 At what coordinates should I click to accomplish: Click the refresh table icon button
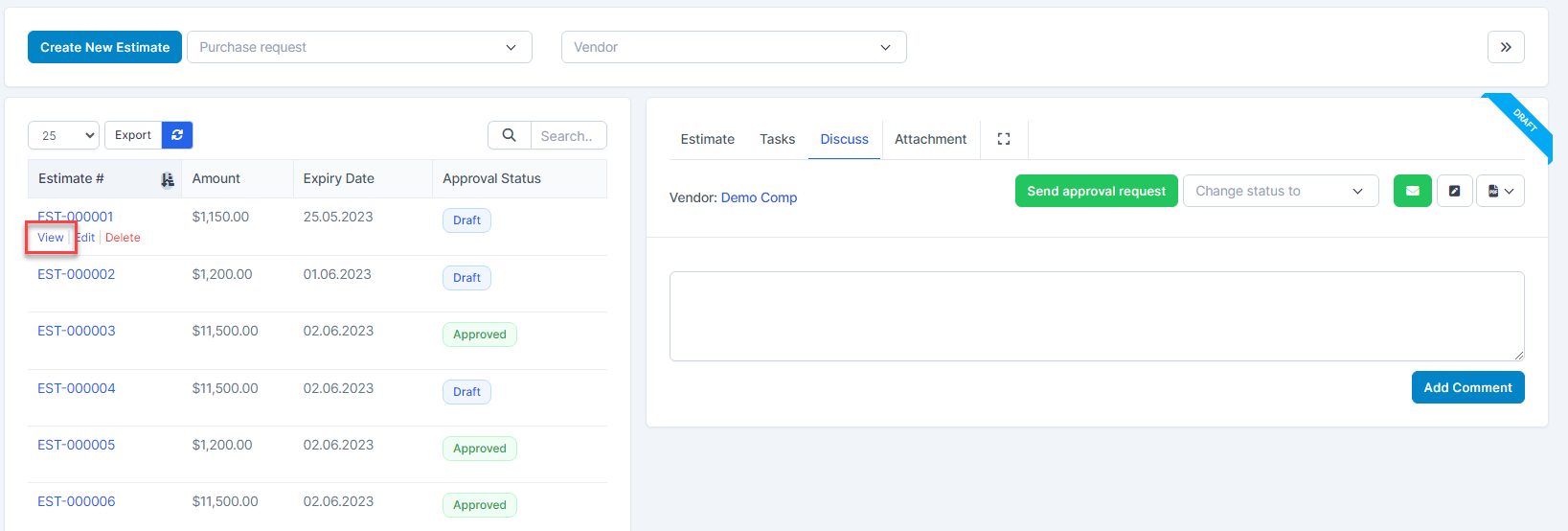(x=177, y=135)
